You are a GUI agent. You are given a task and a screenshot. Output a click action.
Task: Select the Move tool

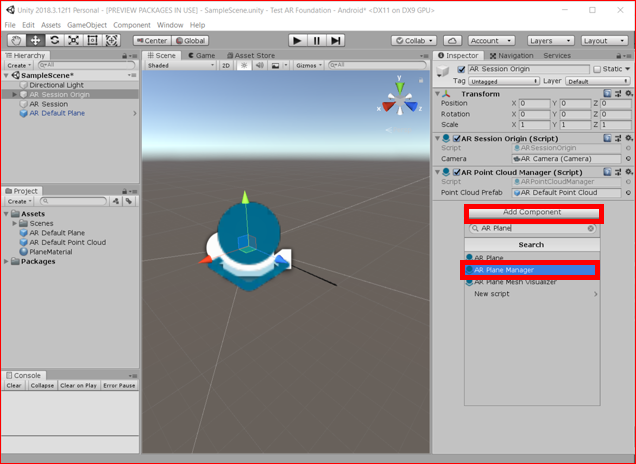(35, 41)
